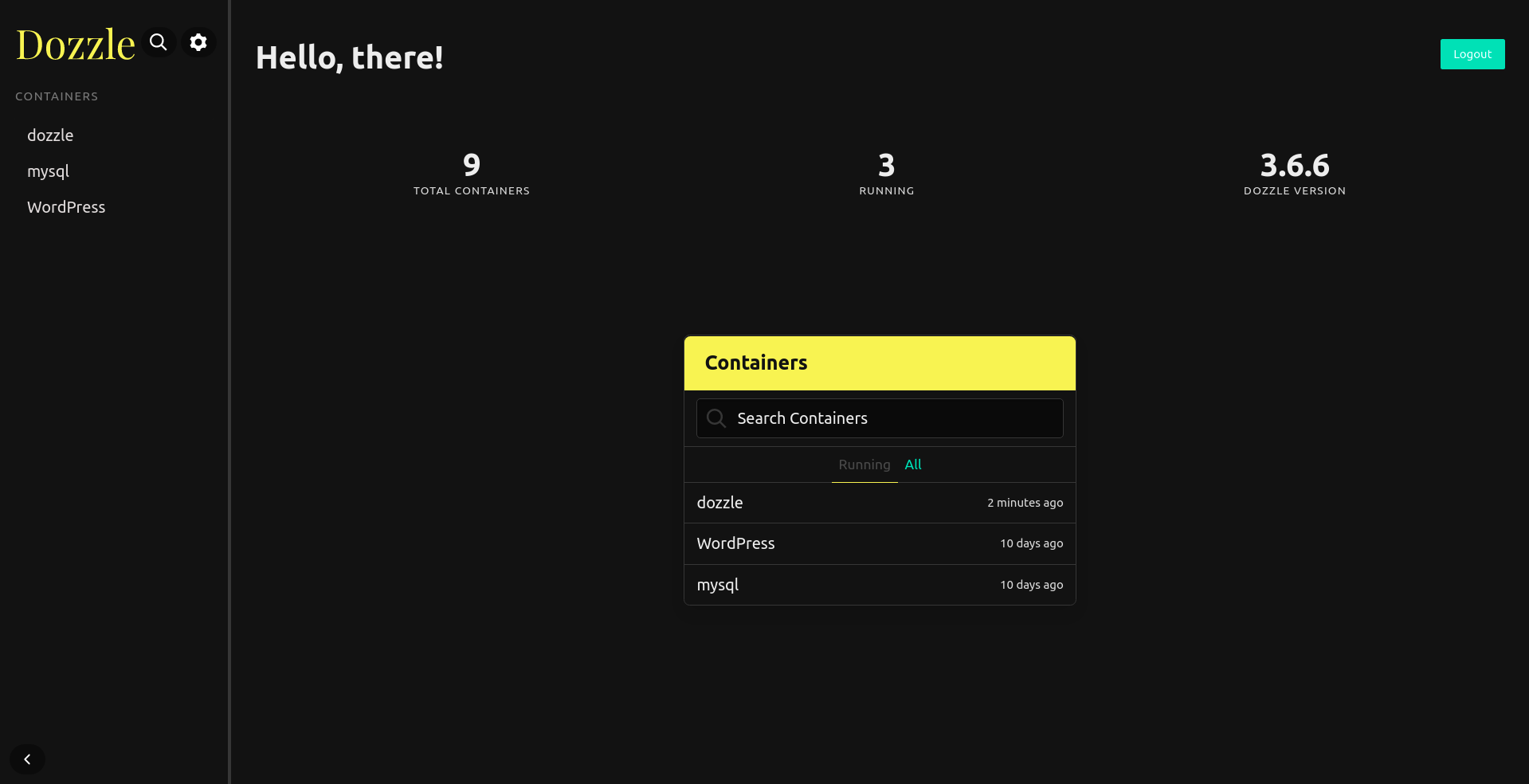Switch to the All tab

[913, 465]
